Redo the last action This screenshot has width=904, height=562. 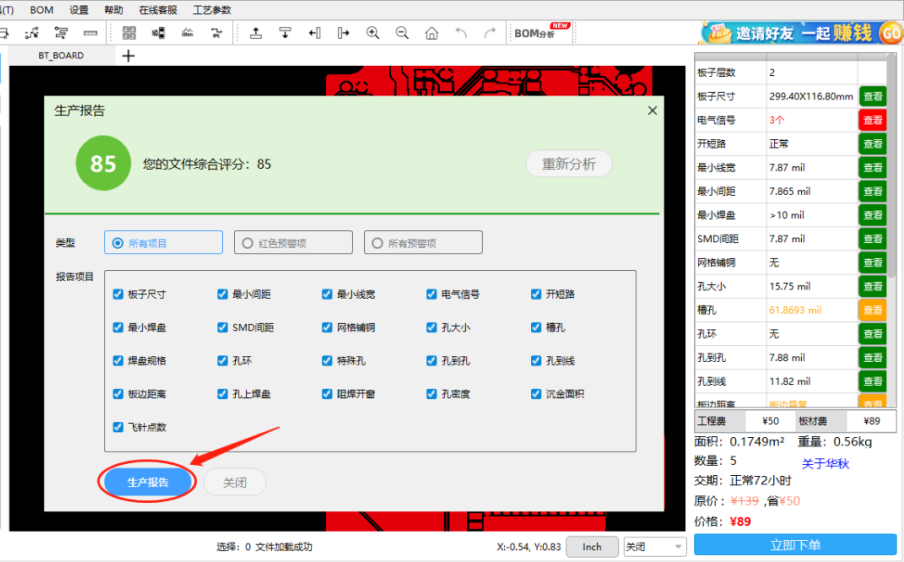(489, 33)
